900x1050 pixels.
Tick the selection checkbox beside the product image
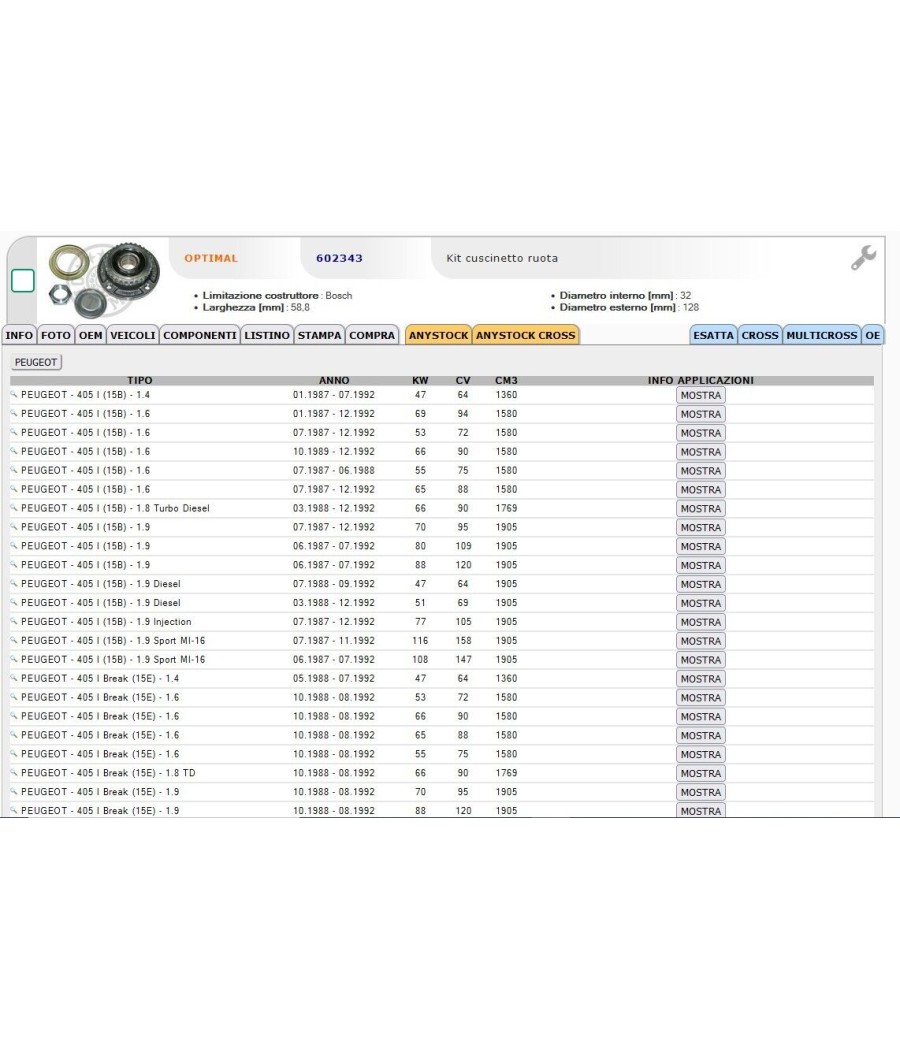pos(23,281)
